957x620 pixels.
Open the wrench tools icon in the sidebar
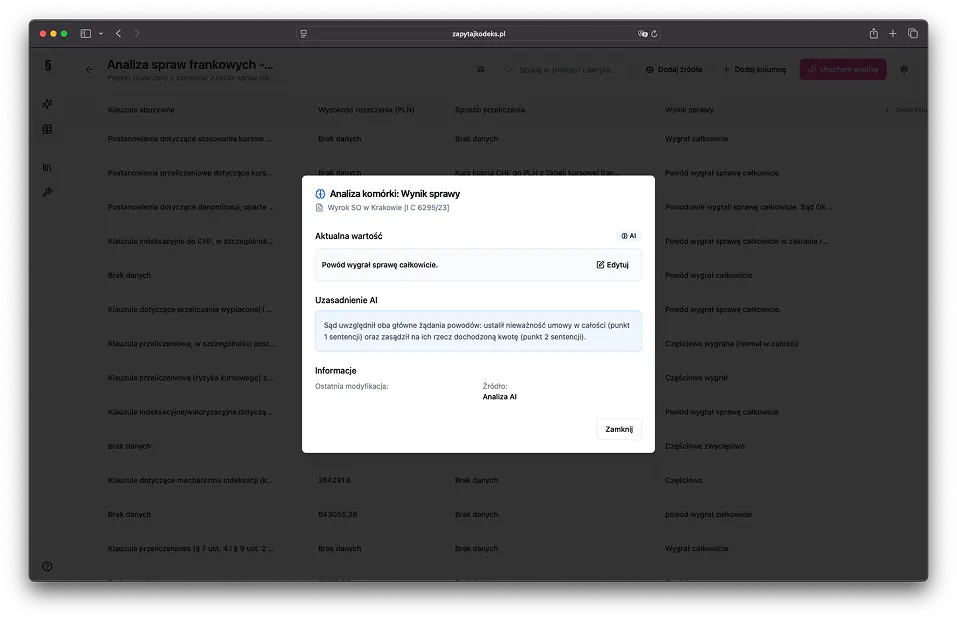[47, 192]
